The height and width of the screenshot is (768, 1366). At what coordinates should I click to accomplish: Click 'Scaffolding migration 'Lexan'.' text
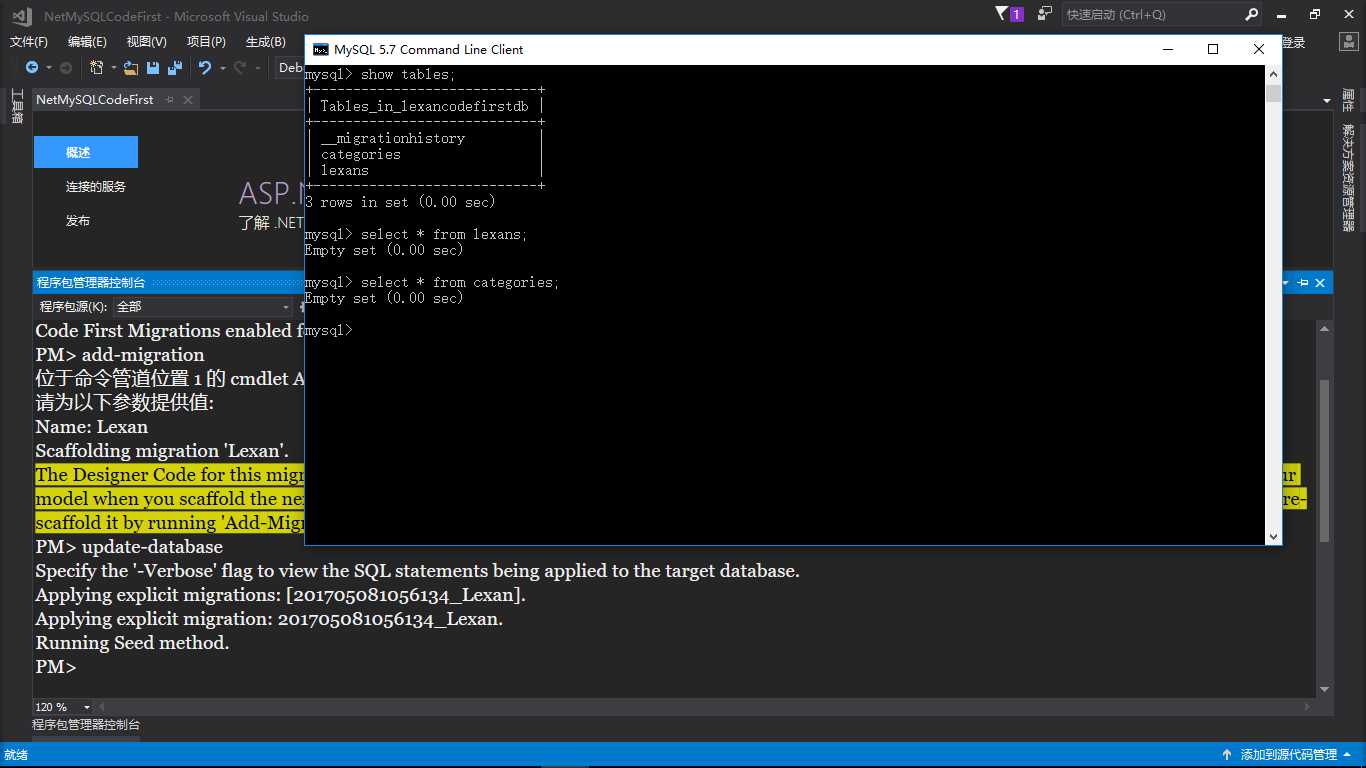(162, 451)
